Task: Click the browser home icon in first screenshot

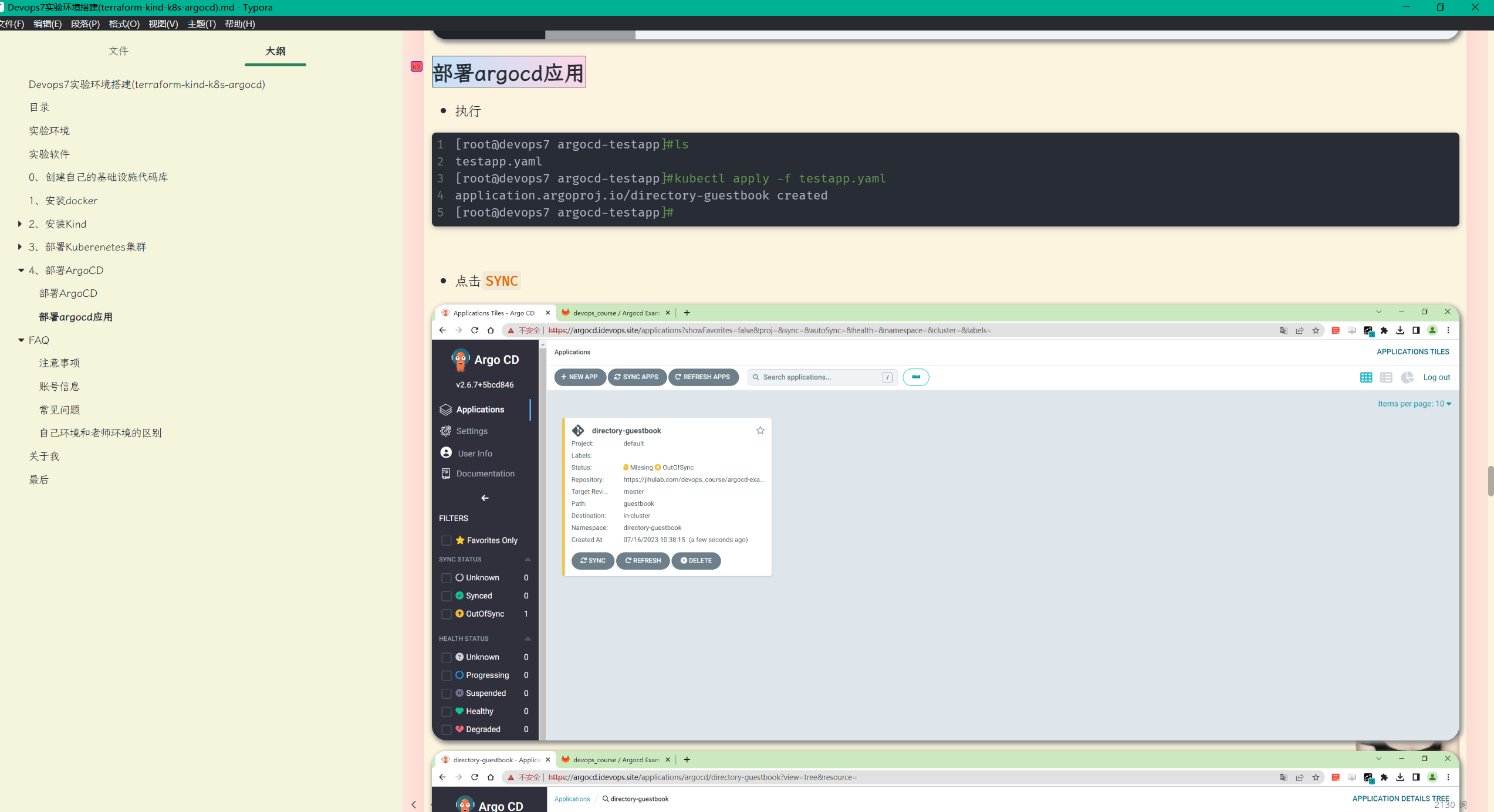Action: pos(491,330)
